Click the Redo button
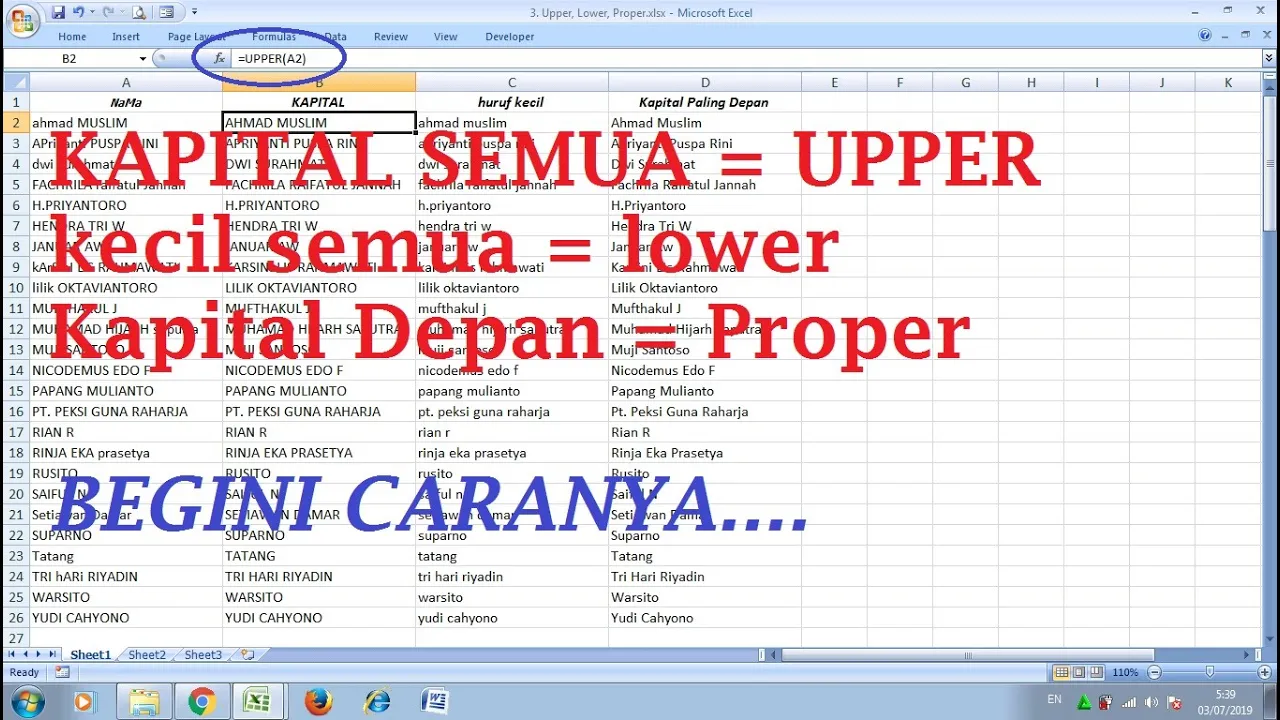Viewport: 1280px width, 720px height. click(x=106, y=13)
